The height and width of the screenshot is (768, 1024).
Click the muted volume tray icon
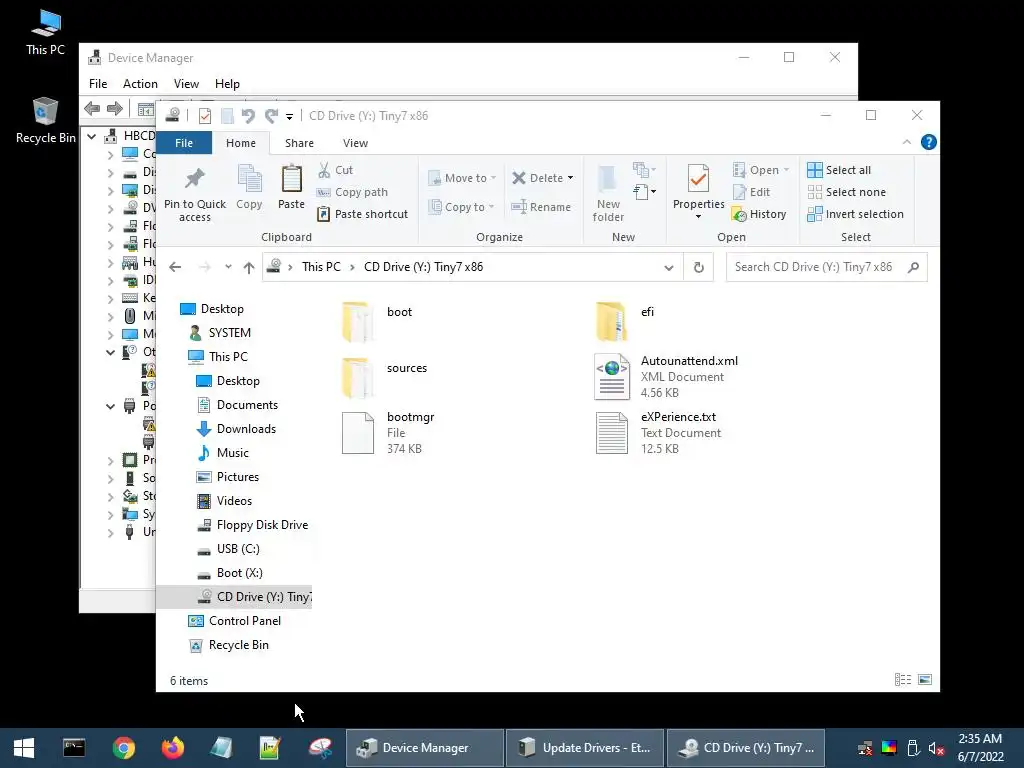pyautogui.click(x=937, y=748)
